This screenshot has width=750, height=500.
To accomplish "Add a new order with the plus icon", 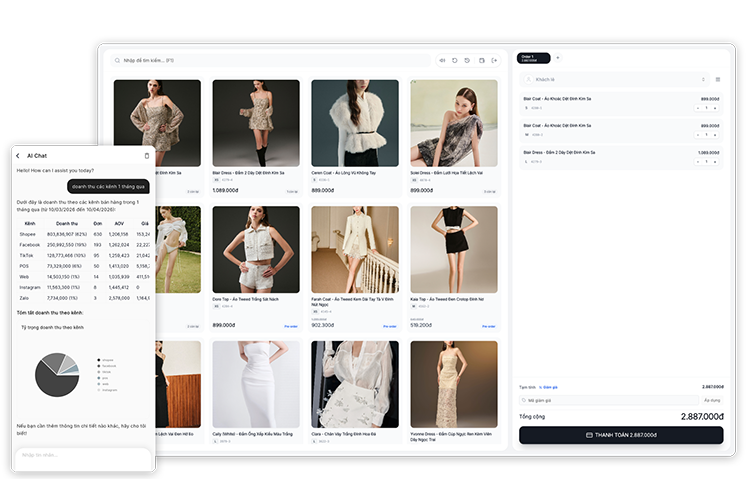I will pos(558,58).
